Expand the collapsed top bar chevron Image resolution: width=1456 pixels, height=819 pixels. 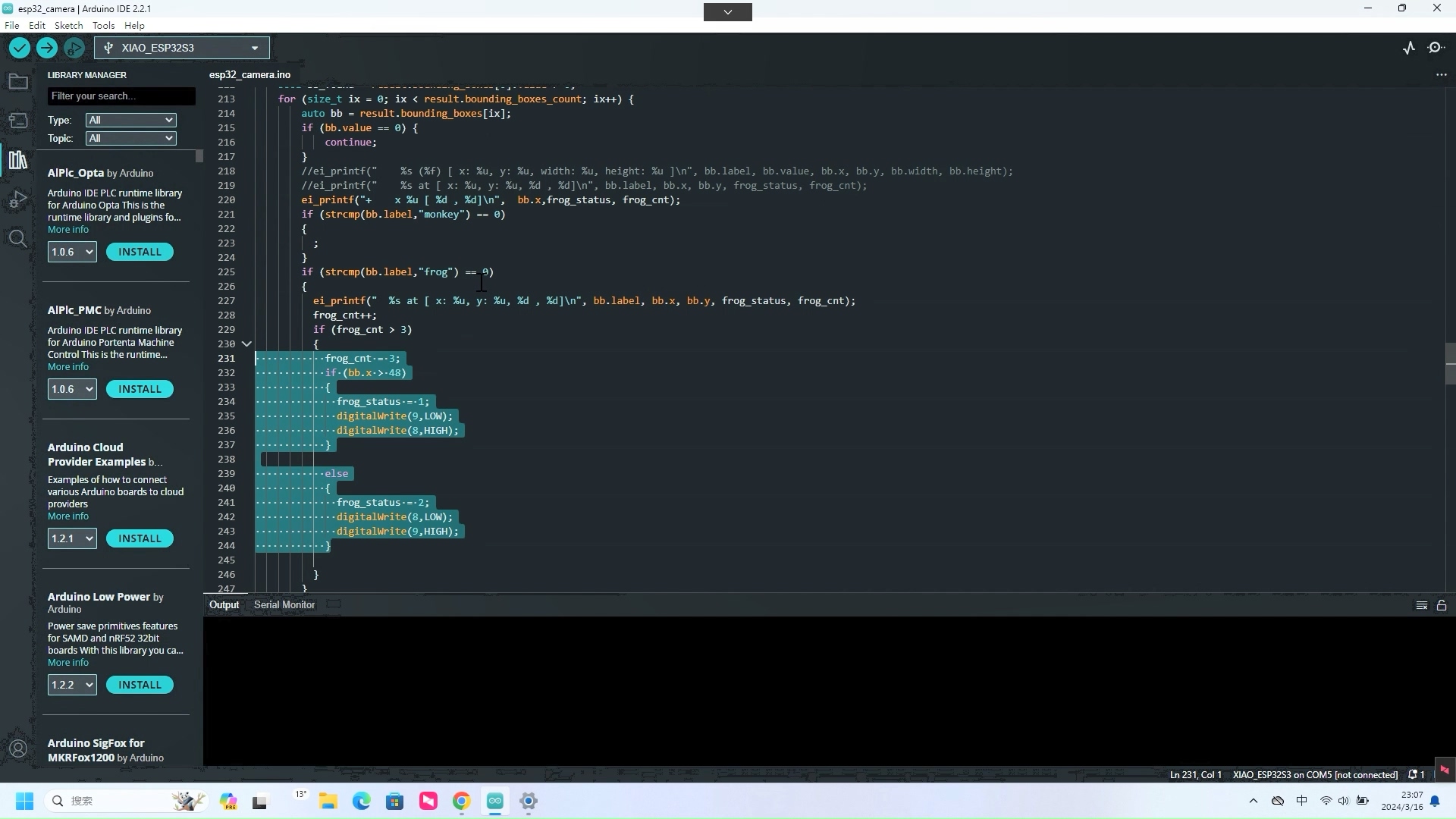(x=727, y=11)
